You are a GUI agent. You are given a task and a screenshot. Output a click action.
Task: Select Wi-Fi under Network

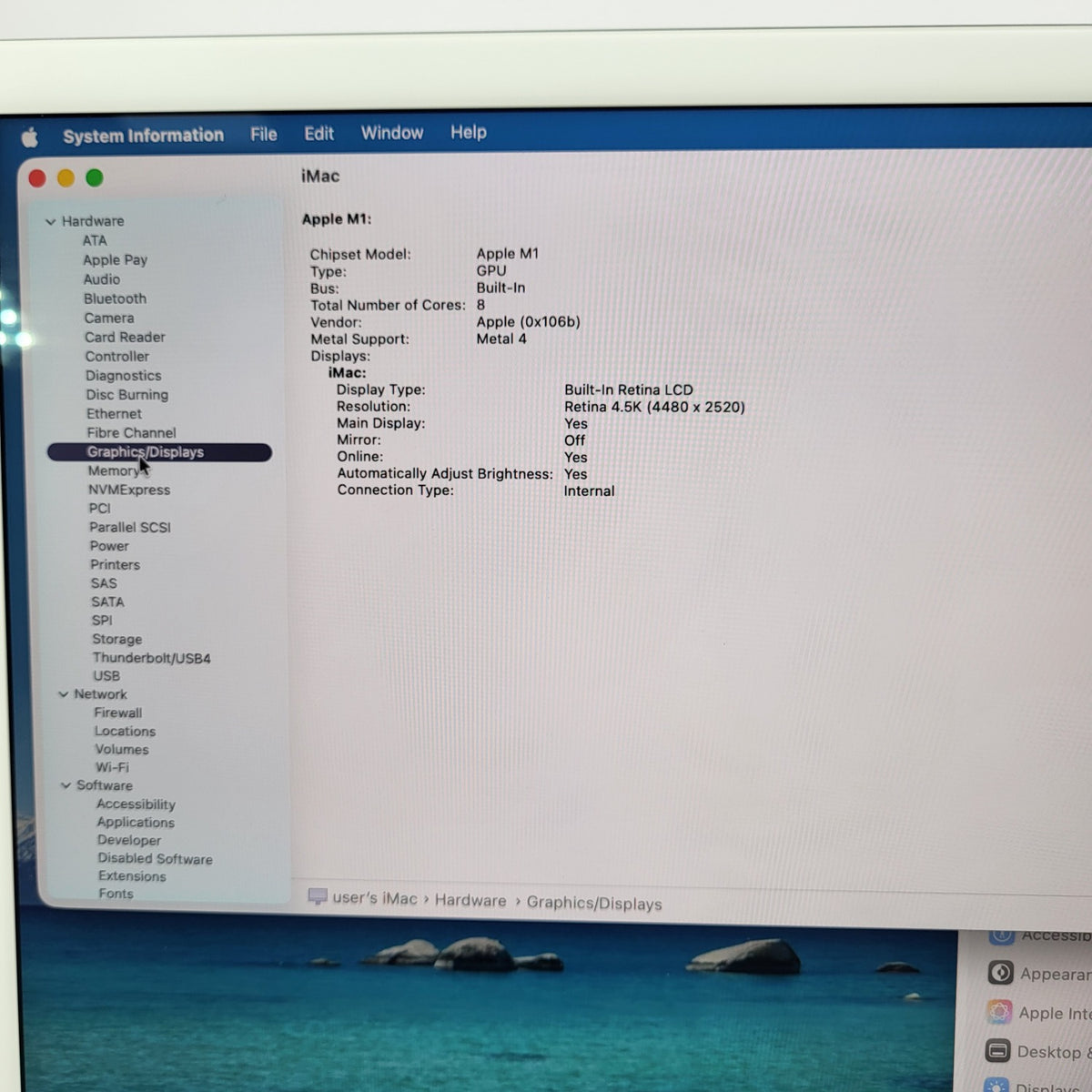pyautogui.click(x=112, y=767)
